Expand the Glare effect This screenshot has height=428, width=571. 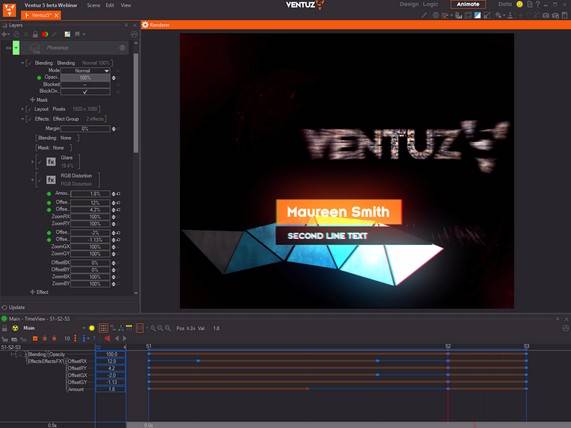(x=33, y=161)
